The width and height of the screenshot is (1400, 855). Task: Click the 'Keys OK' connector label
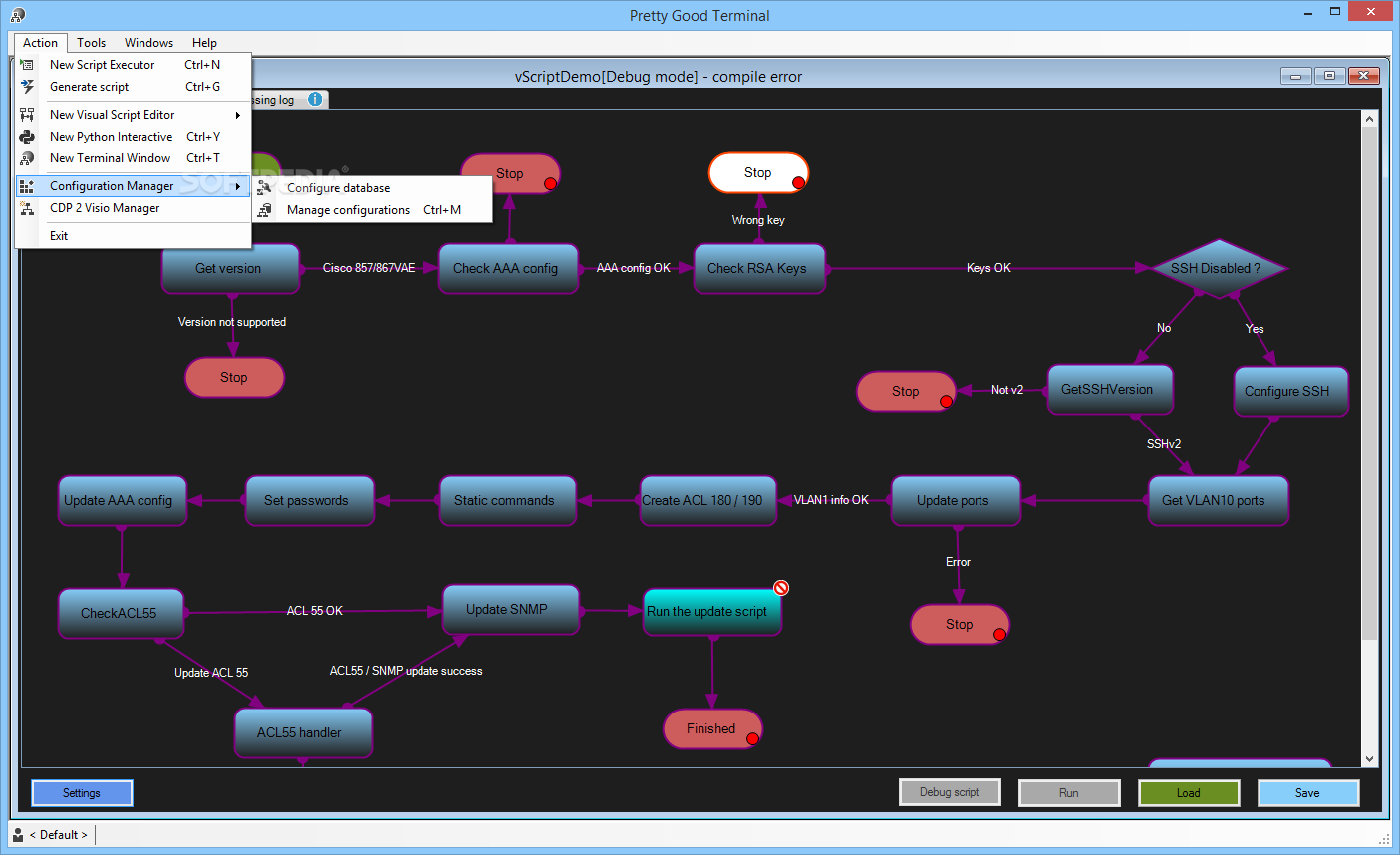click(988, 268)
